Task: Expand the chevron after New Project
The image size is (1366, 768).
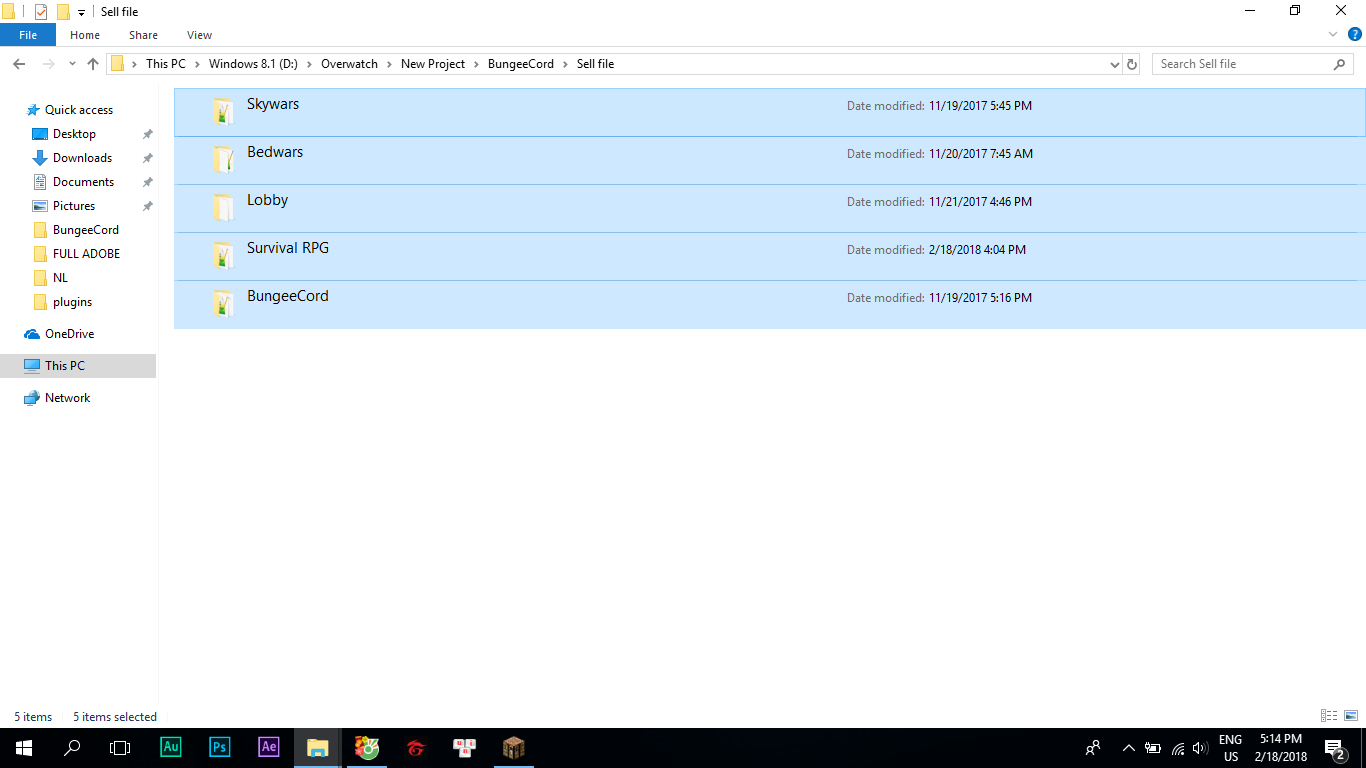Action: [477, 64]
